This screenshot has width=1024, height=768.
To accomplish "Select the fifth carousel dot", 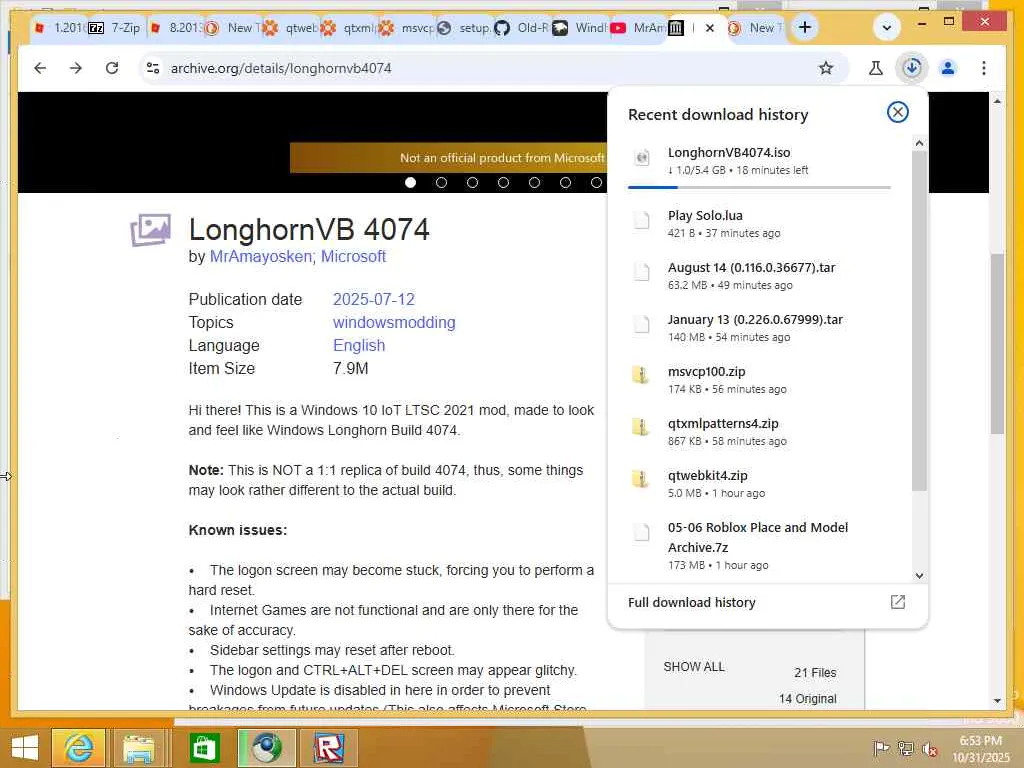I will pyautogui.click(x=534, y=182).
